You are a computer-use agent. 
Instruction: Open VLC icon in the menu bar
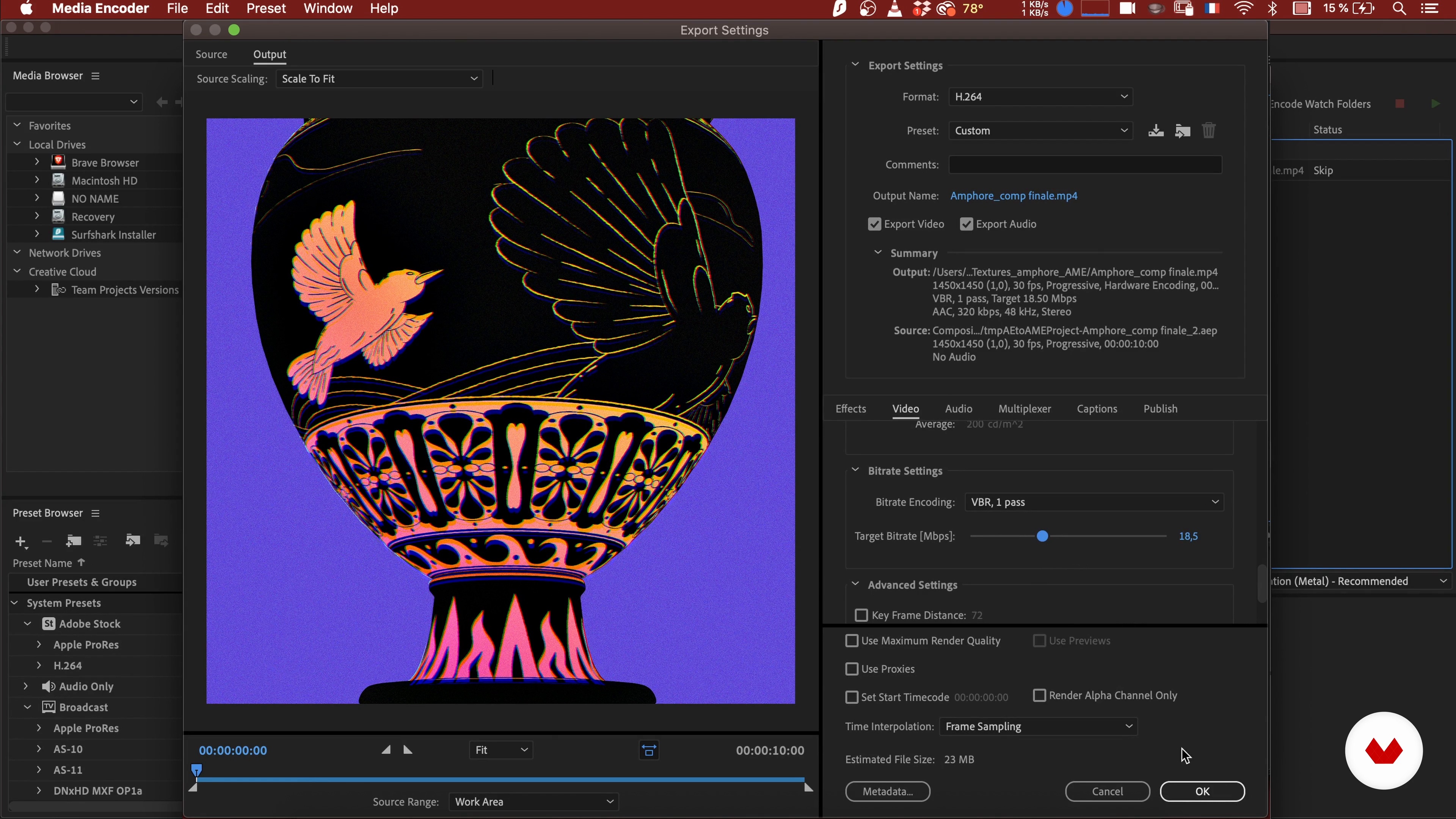(x=895, y=8)
